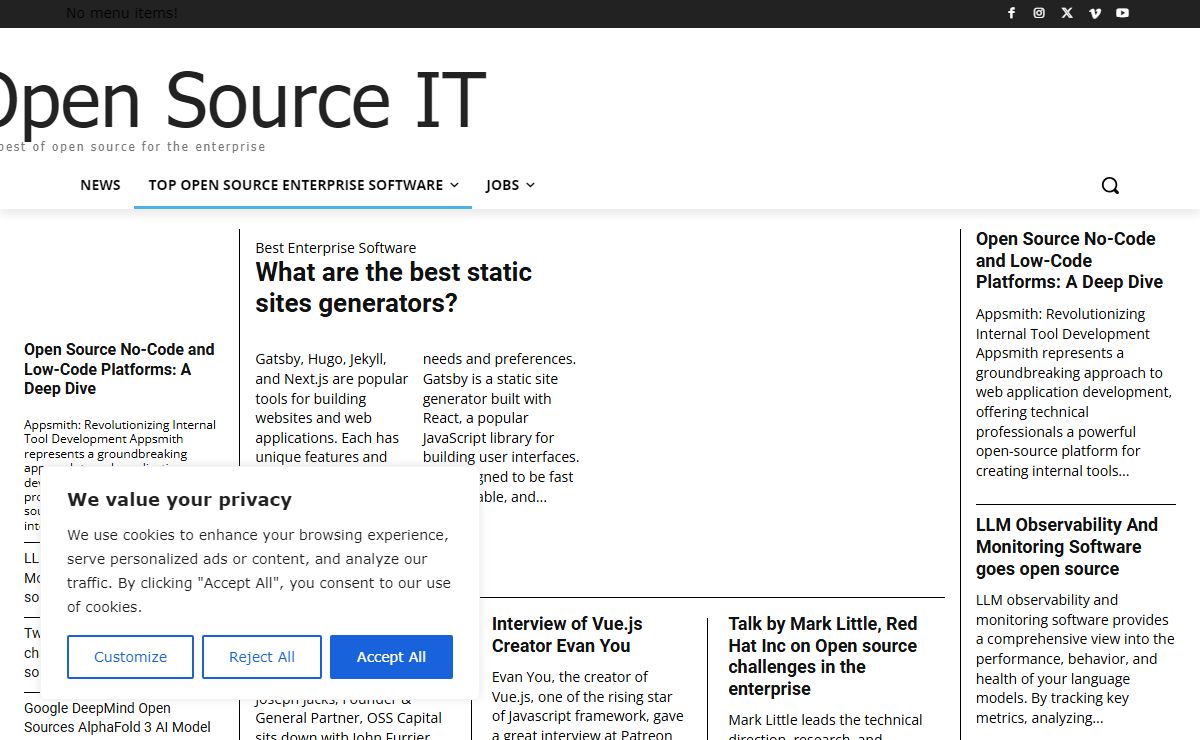Click Customize cookie settings button
1200x740 pixels.
[x=131, y=657]
